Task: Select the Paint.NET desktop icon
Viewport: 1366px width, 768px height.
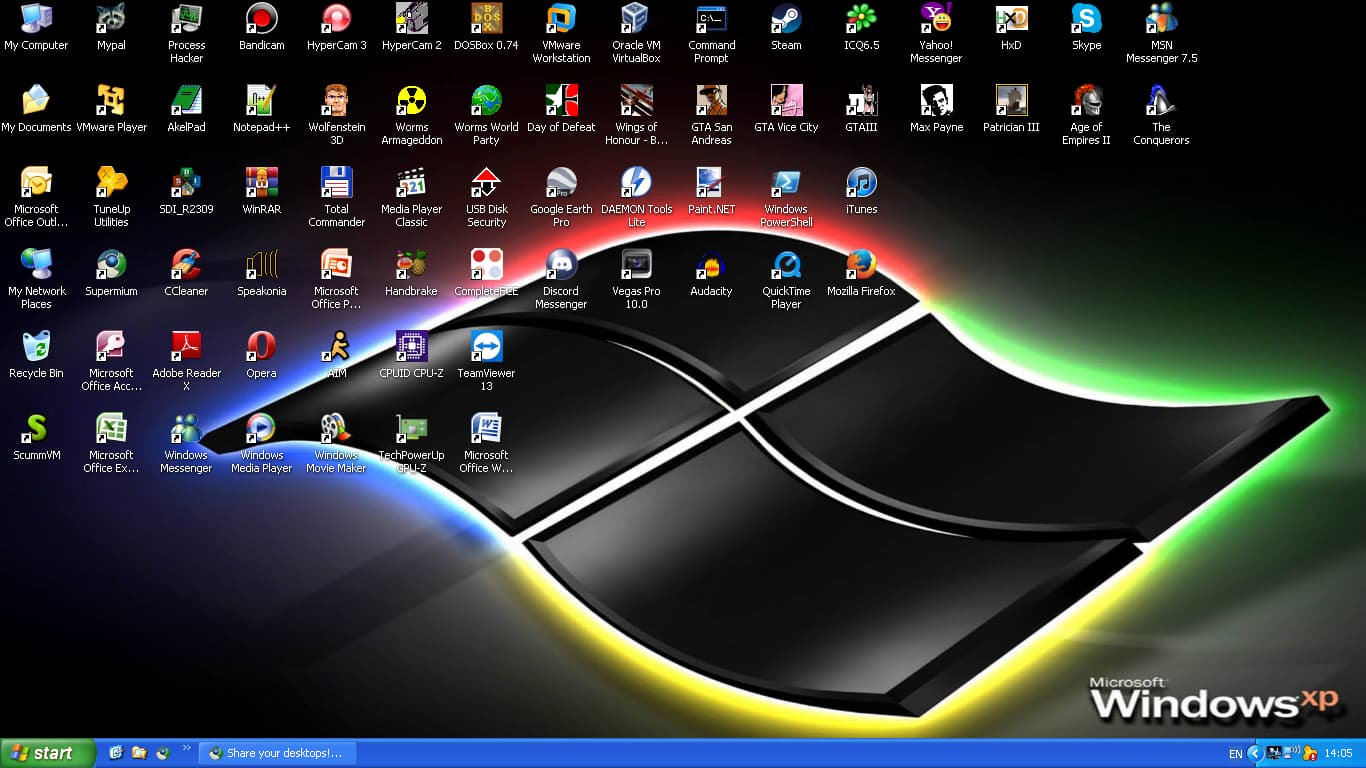Action: point(711,183)
